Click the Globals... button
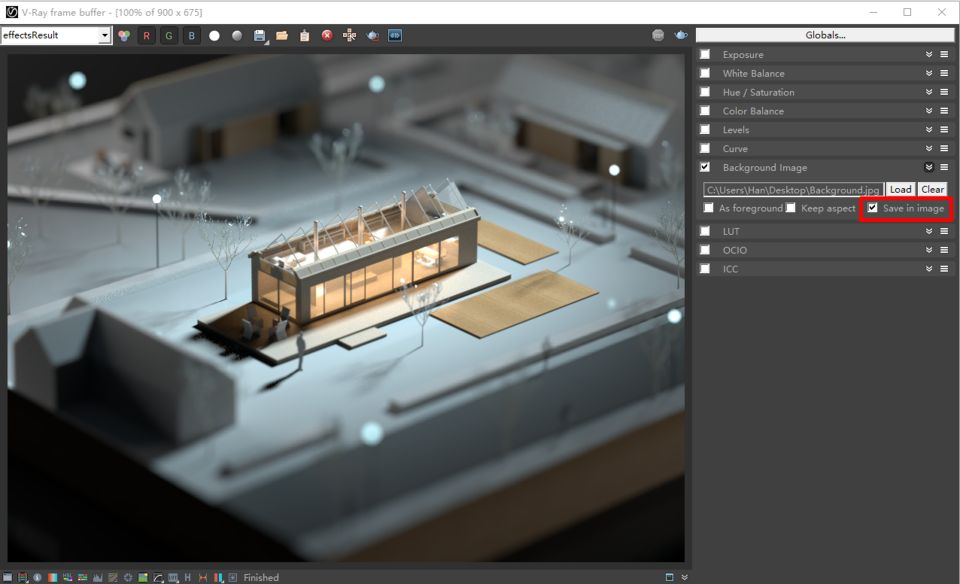 point(825,36)
